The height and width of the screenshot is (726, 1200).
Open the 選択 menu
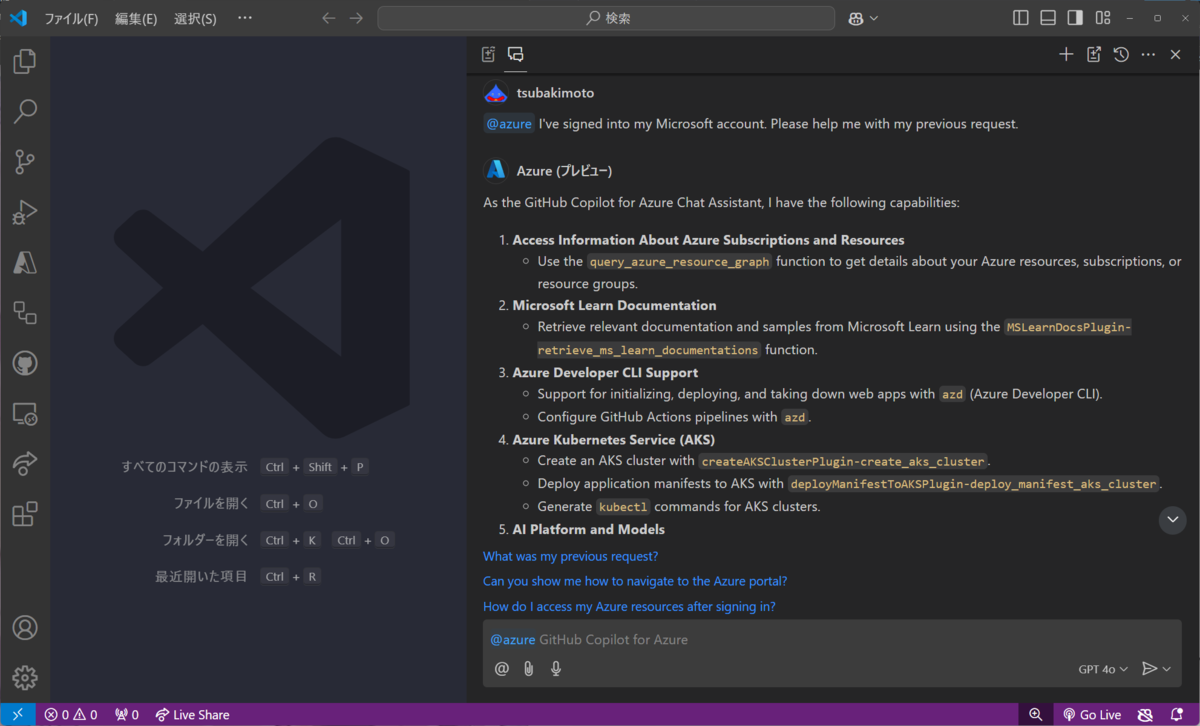(x=196, y=17)
